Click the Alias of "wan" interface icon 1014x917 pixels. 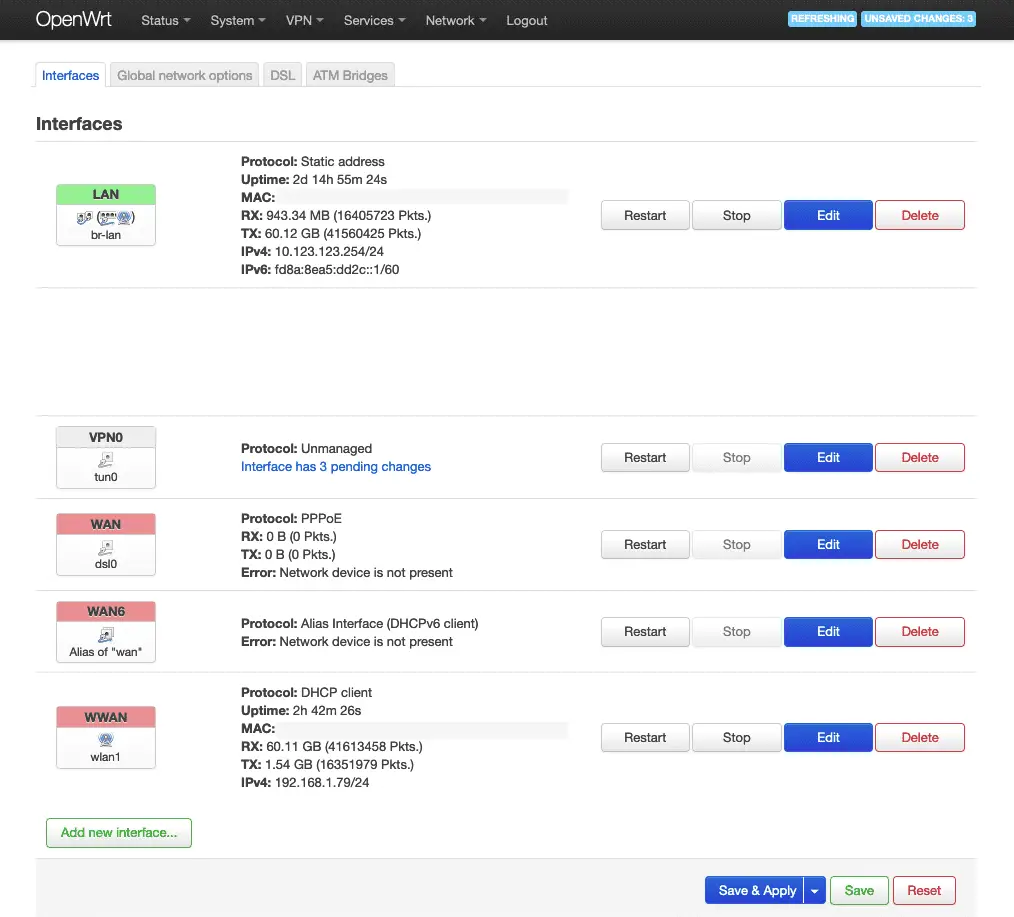coord(105,633)
